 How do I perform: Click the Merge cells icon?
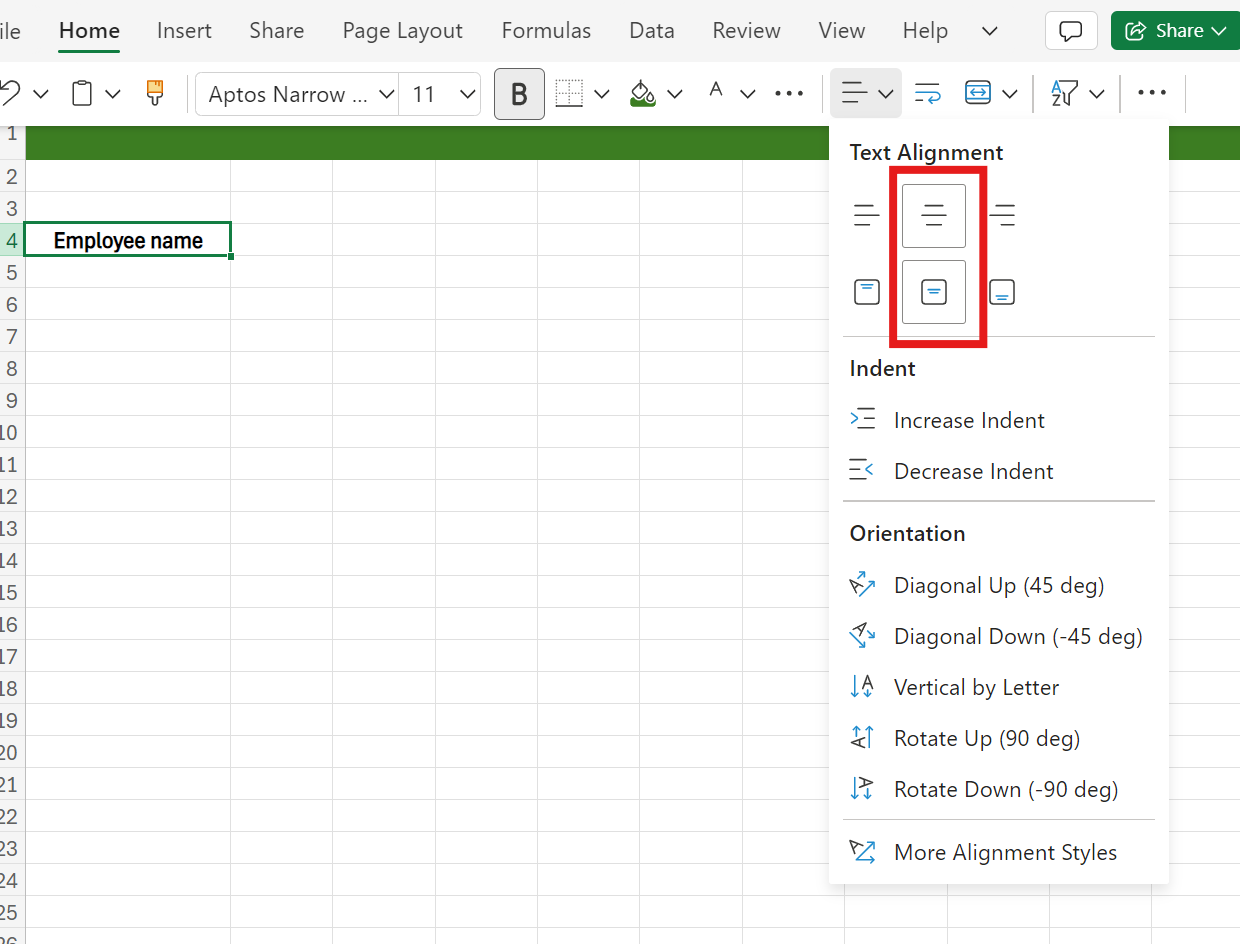(x=977, y=94)
